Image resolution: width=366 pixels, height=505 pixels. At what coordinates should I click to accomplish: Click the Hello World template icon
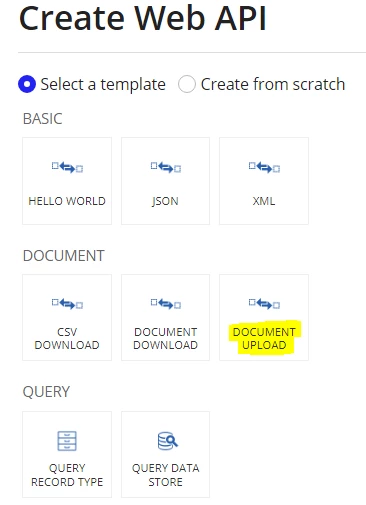67,167
